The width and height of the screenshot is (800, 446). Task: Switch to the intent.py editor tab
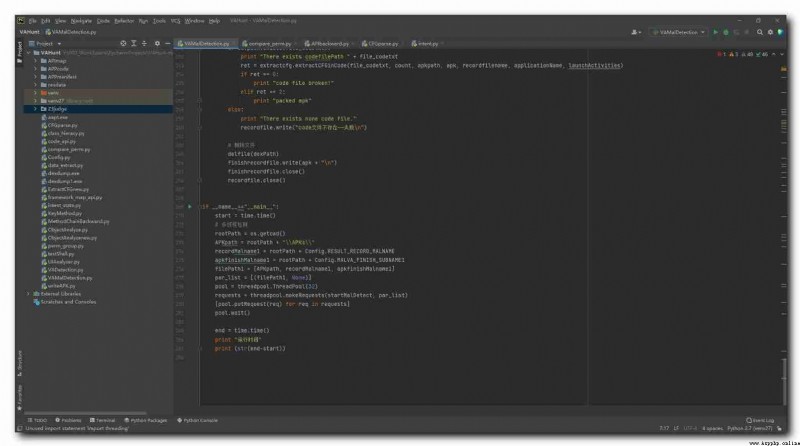coord(427,44)
